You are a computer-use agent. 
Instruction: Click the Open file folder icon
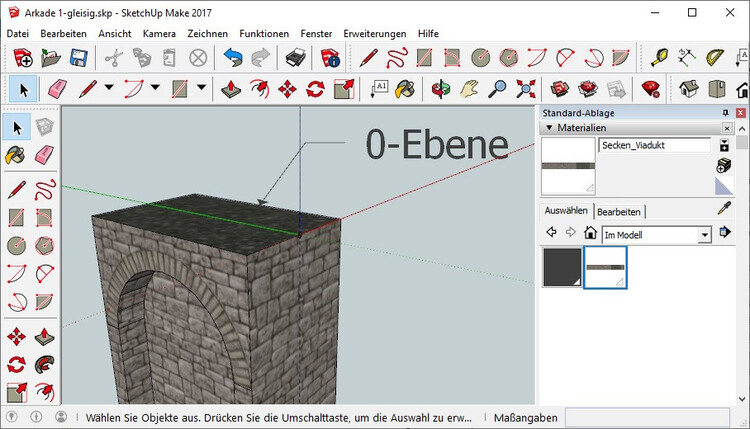[x=51, y=58]
